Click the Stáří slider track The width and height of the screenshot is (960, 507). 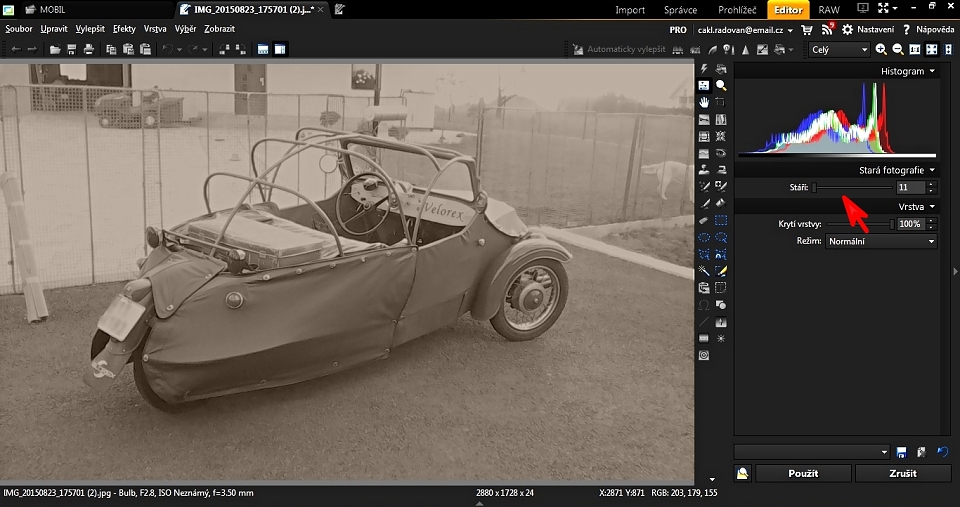coord(853,187)
